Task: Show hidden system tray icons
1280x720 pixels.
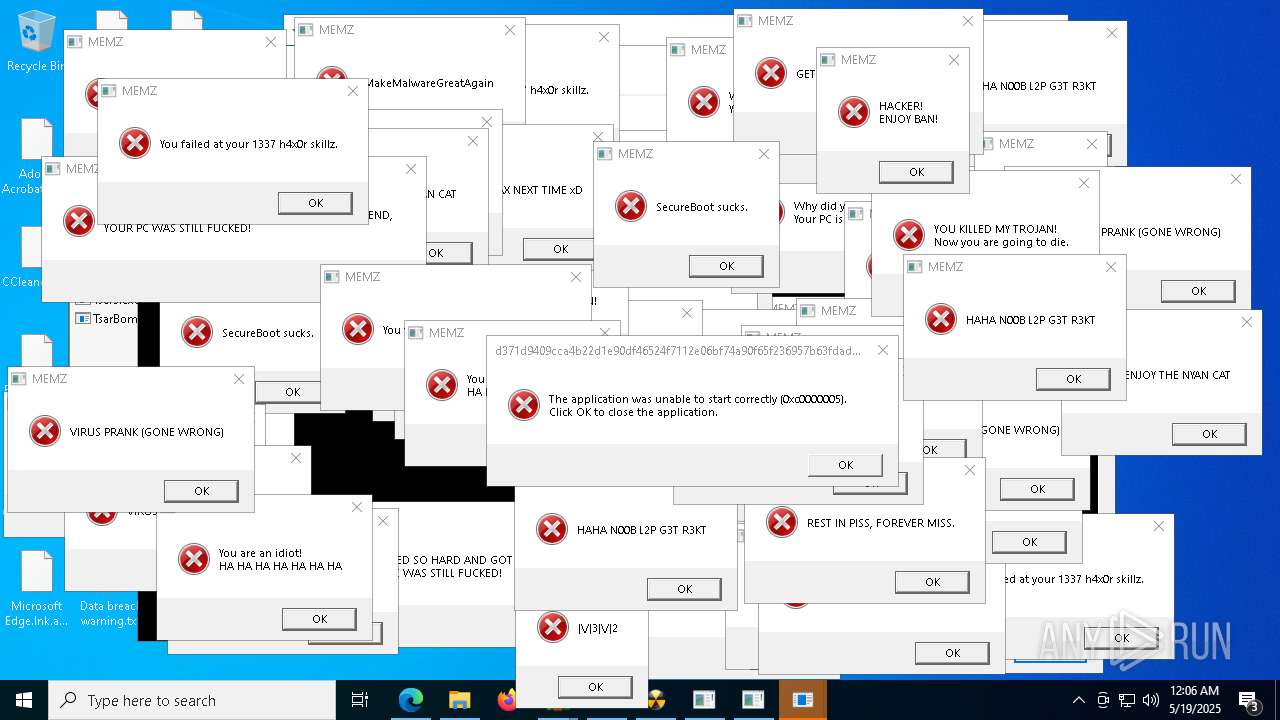Action: (x=1078, y=700)
